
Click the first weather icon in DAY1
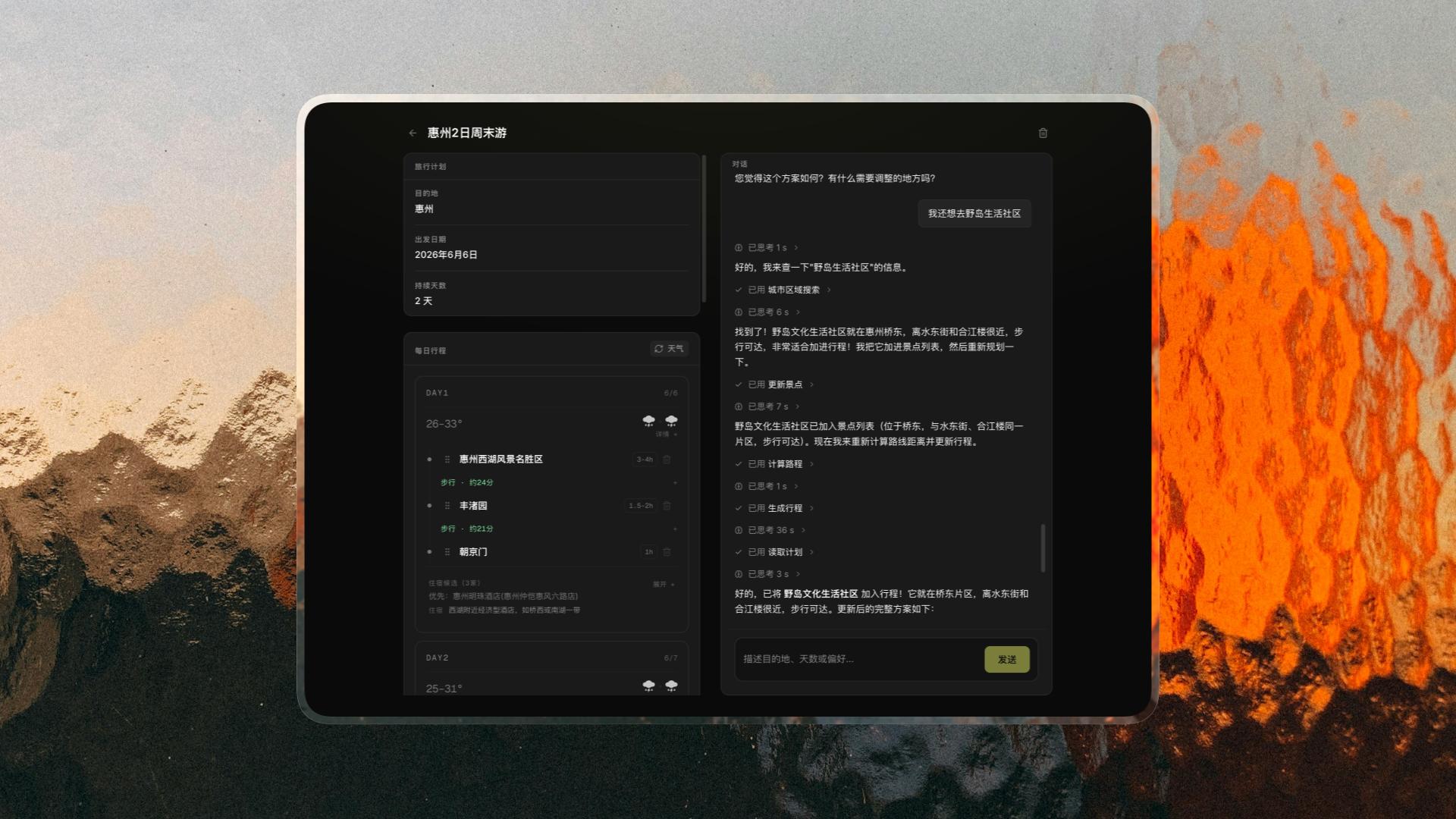click(x=648, y=421)
